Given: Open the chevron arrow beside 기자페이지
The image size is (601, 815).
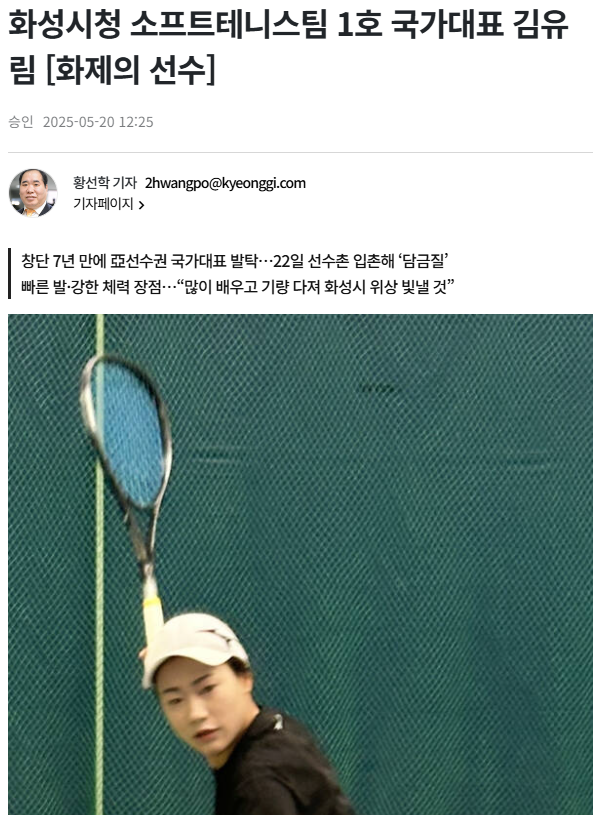Looking at the screenshot, I should click(141, 205).
